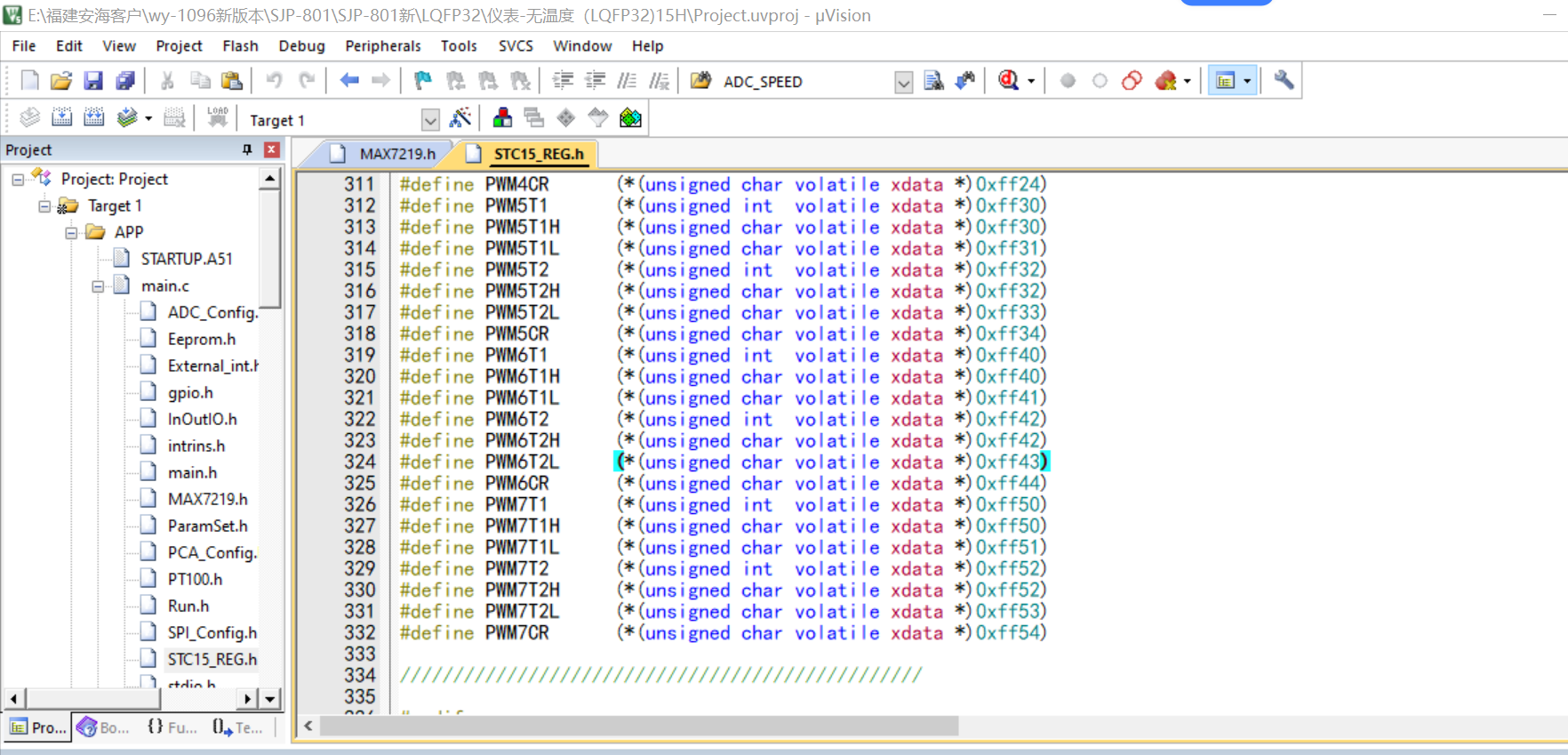Click the Kill All Breakpoints icon
The width and height of the screenshot is (1568, 755).
tap(1165, 81)
